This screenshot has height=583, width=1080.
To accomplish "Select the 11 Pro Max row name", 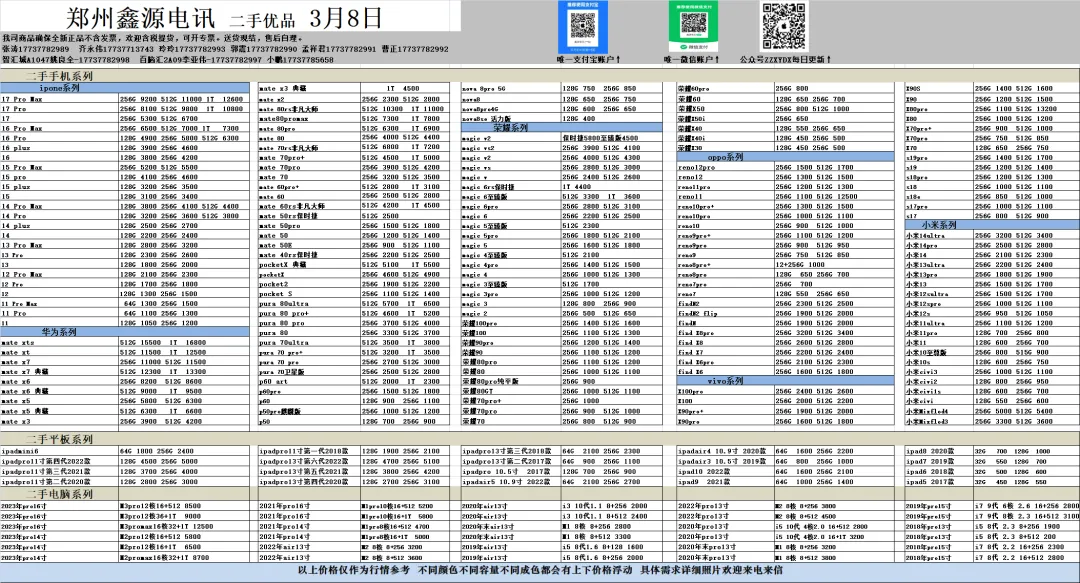I will tap(20, 304).
